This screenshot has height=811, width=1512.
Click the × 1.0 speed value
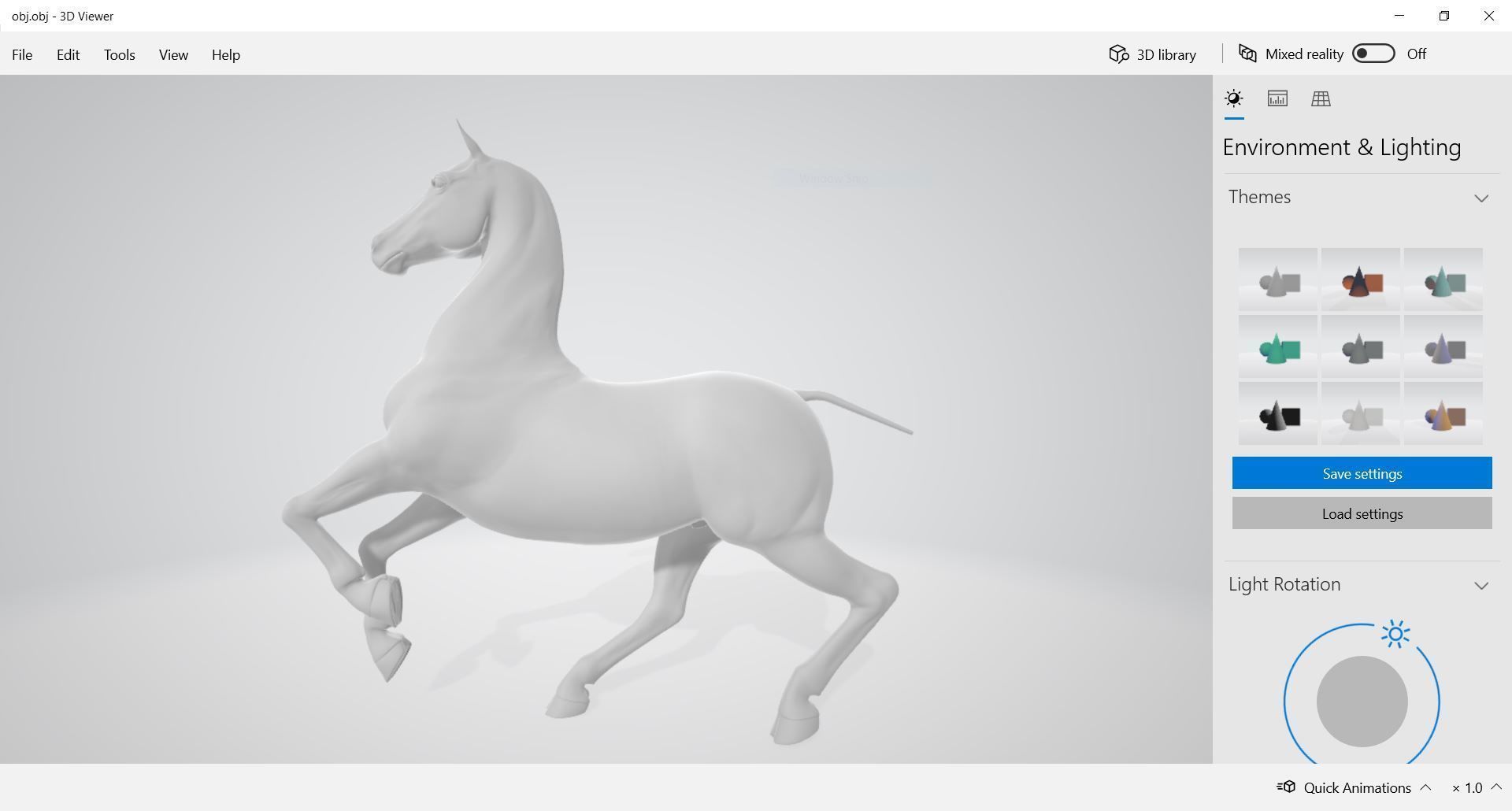tap(1467, 787)
